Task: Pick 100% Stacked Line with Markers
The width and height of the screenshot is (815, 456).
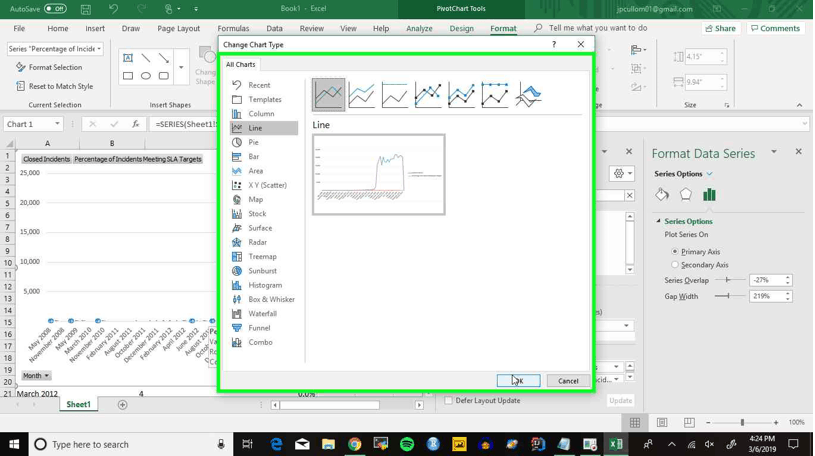Action: tap(495, 95)
